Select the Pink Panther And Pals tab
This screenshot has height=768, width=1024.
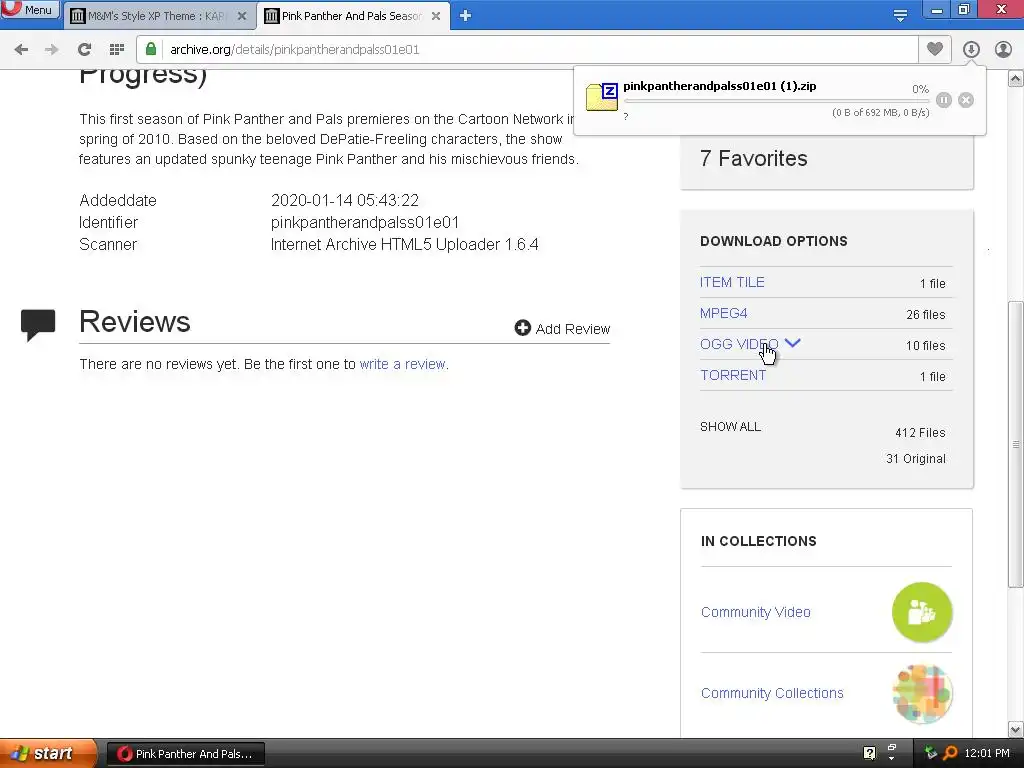(x=353, y=16)
